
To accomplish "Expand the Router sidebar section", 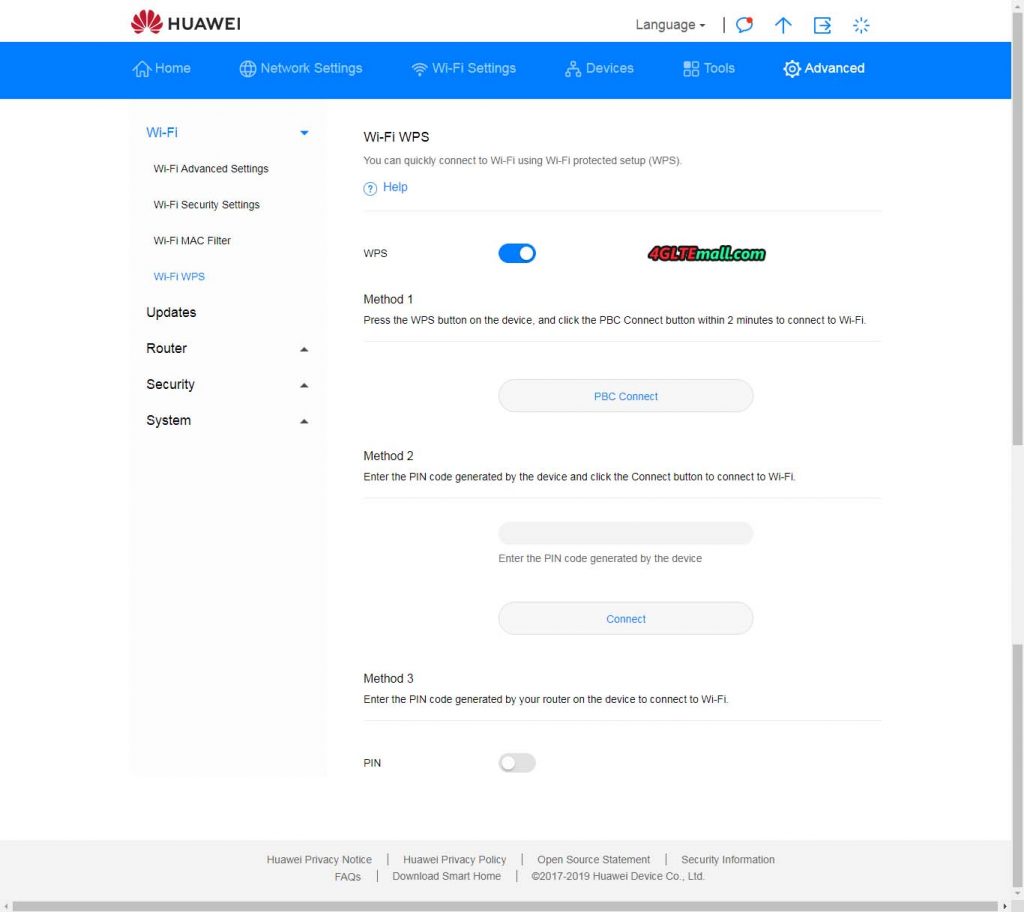I will point(303,348).
